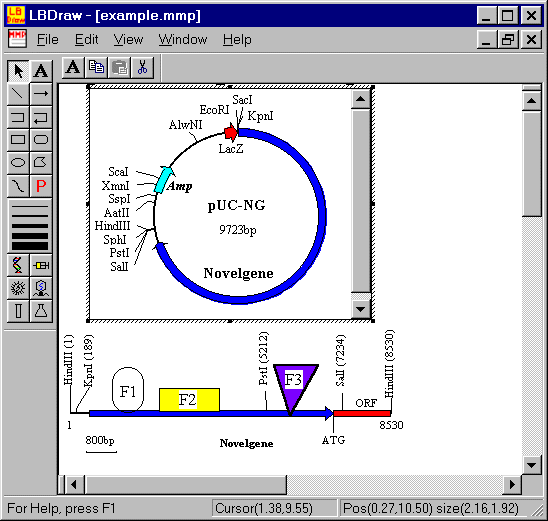Select the arrow pointer tool
Screen dimensions: 548x521
pos(18,71)
